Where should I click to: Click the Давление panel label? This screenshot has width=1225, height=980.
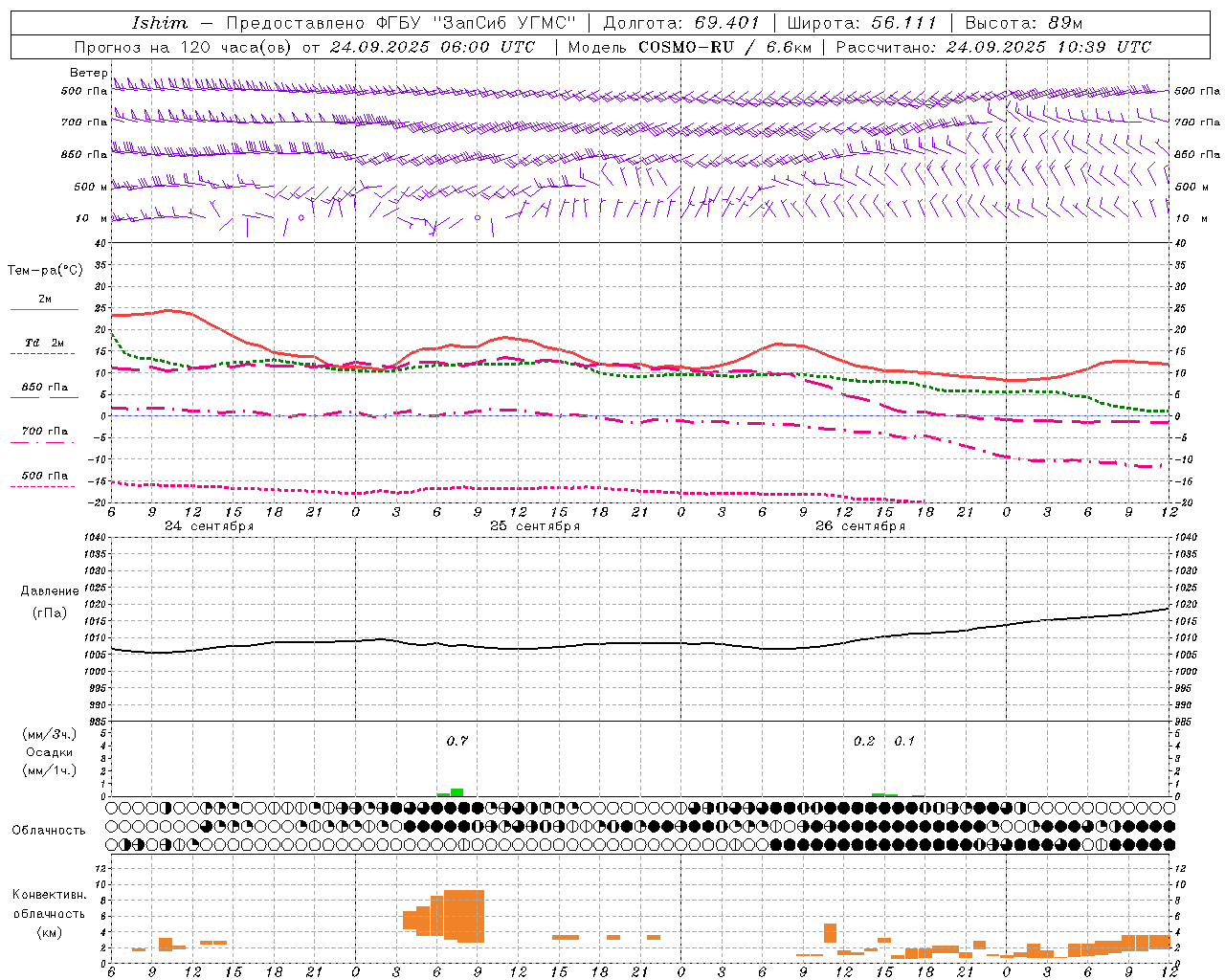[50, 591]
